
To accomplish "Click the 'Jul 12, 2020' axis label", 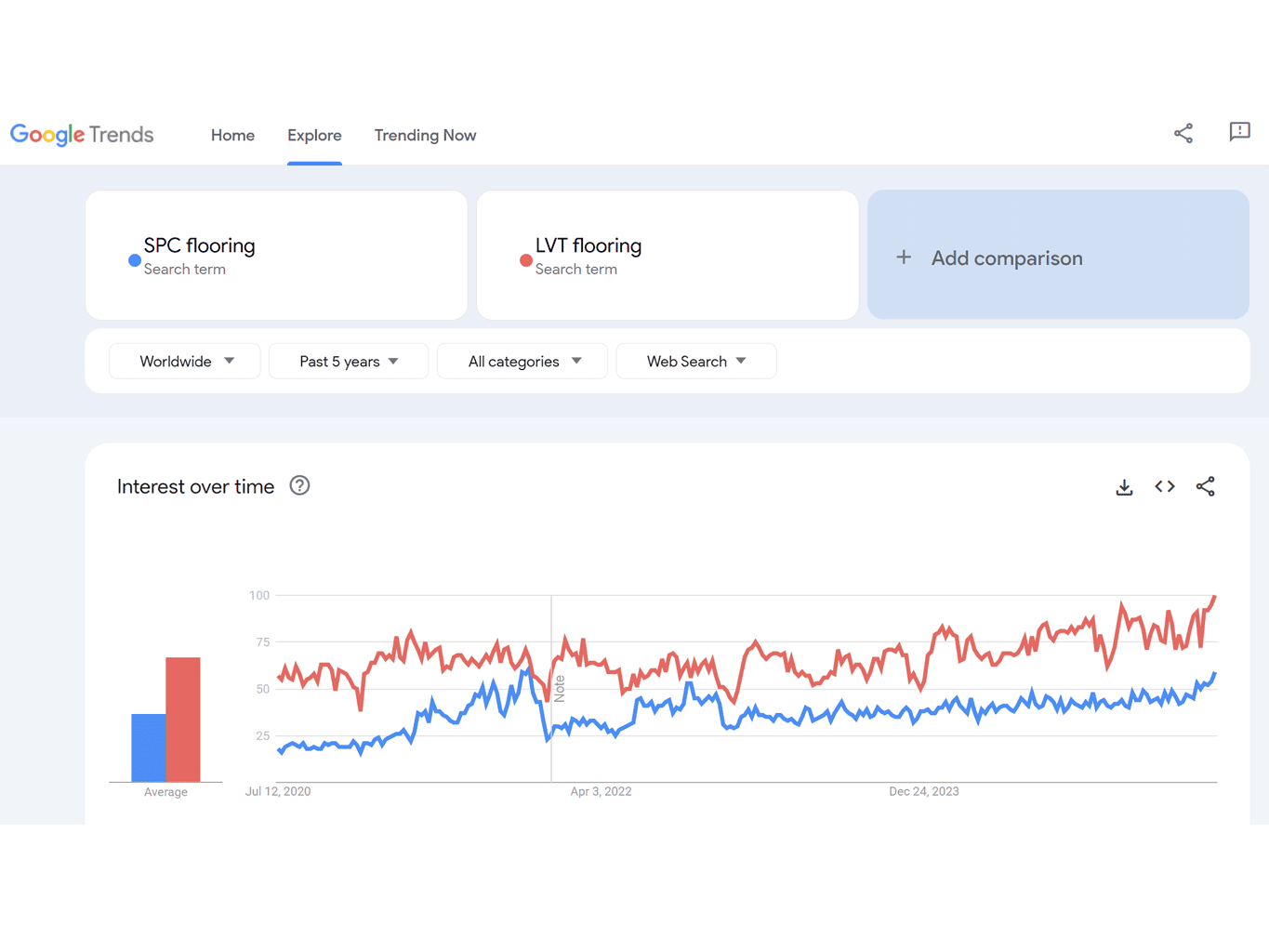I will tap(278, 791).
